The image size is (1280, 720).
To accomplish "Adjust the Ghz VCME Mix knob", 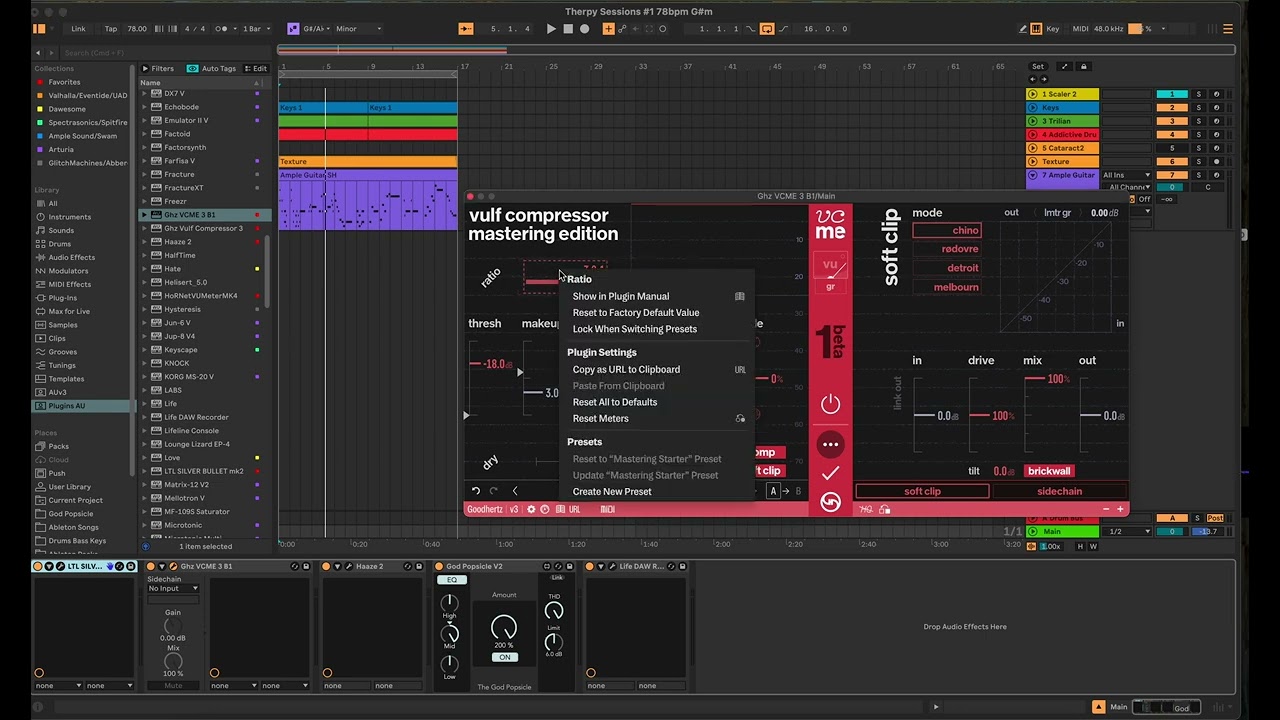I will tap(173, 660).
